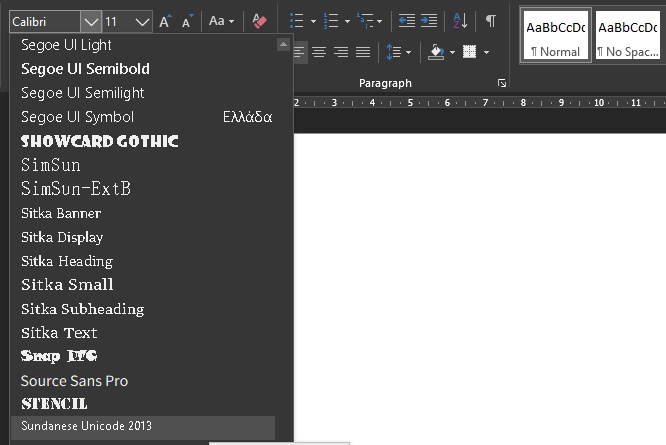
Task: Sort text with the A-Z icon
Action: point(459,21)
